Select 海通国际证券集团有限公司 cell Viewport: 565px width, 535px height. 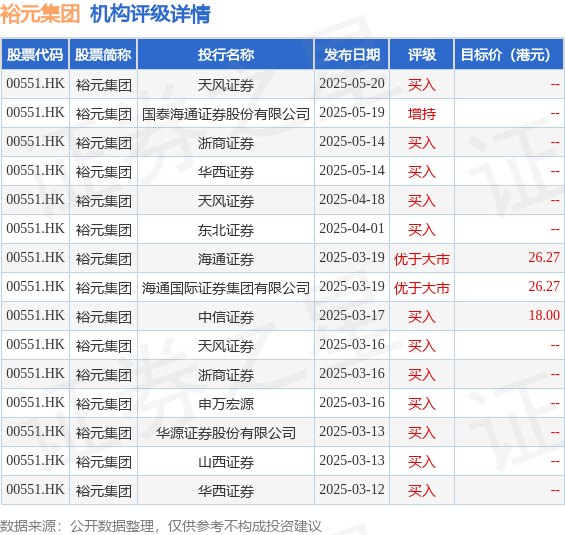[226, 288]
